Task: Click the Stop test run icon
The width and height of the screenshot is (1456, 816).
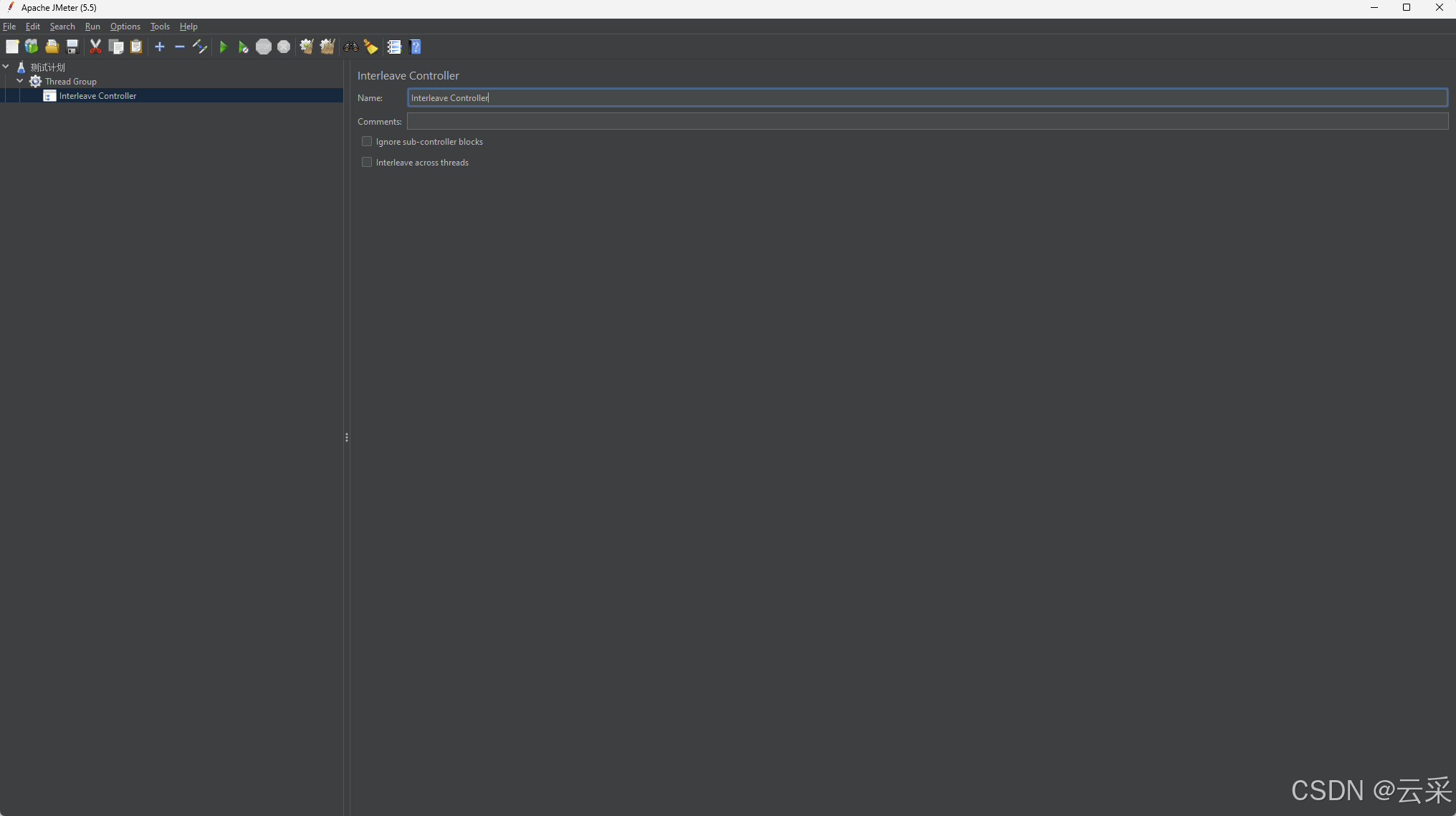Action: pyautogui.click(x=263, y=47)
